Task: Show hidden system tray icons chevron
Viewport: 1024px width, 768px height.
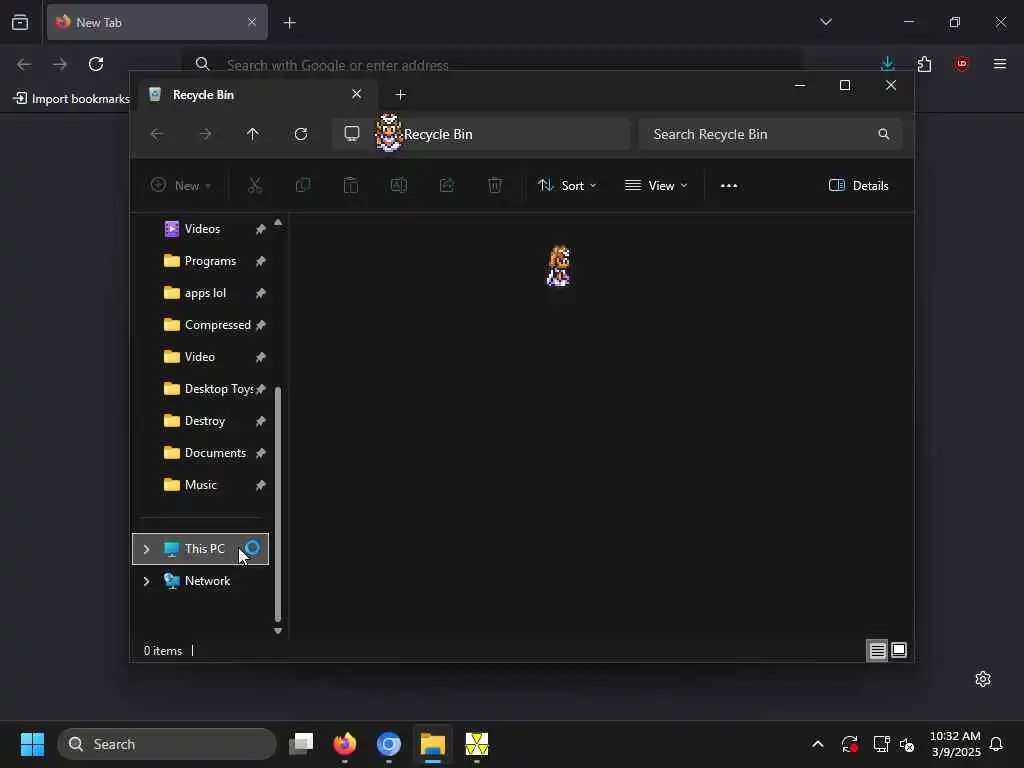Action: [818, 744]
